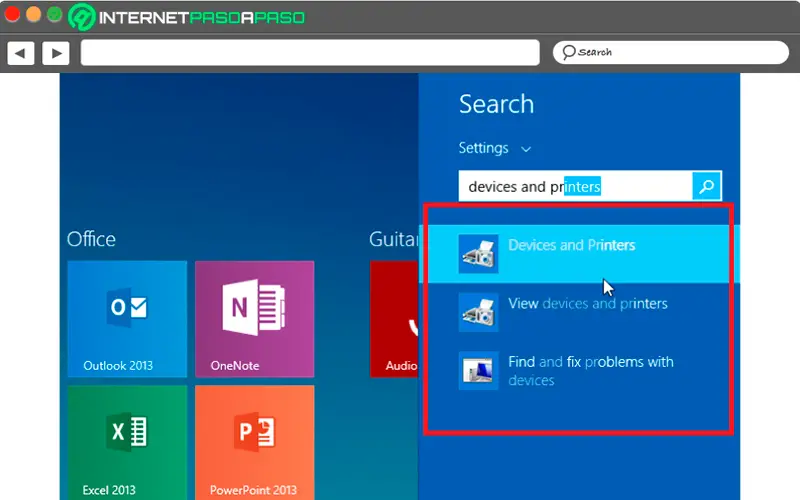Click the browser Search field
The width and height of the screenshot is (800, 500).
click(670, 52)
